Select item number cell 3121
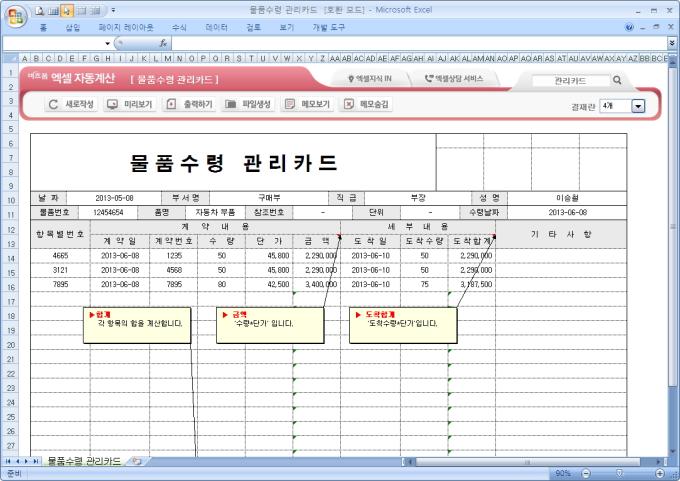 point(60,270)
